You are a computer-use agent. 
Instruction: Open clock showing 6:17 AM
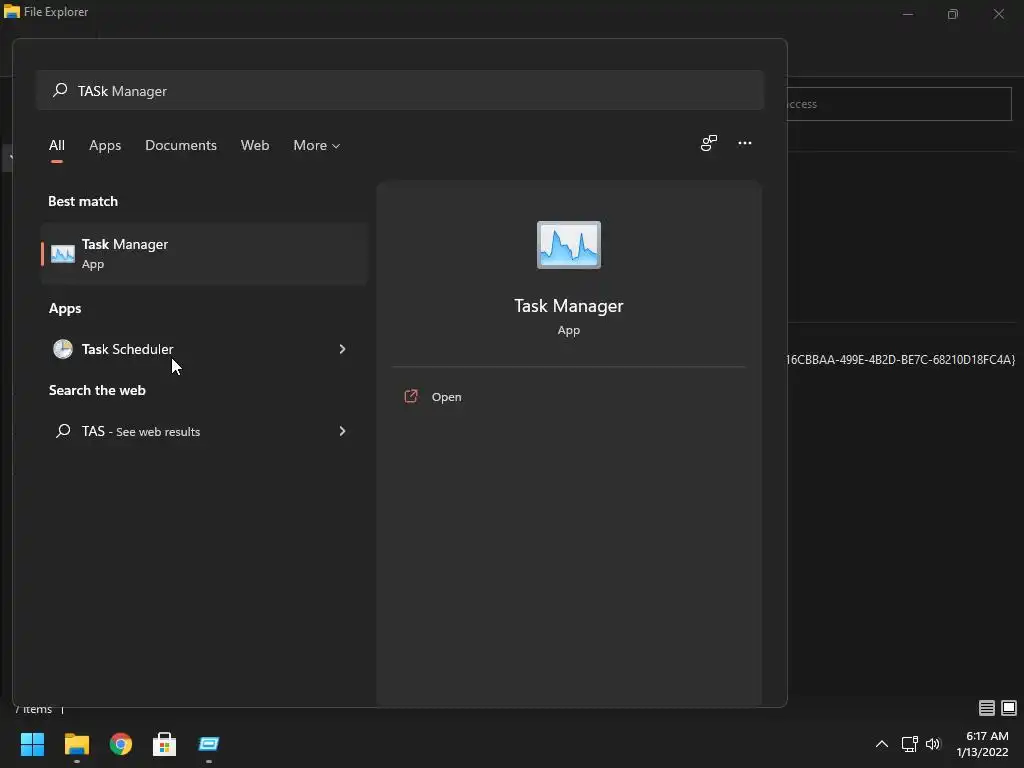click(982, 744)
